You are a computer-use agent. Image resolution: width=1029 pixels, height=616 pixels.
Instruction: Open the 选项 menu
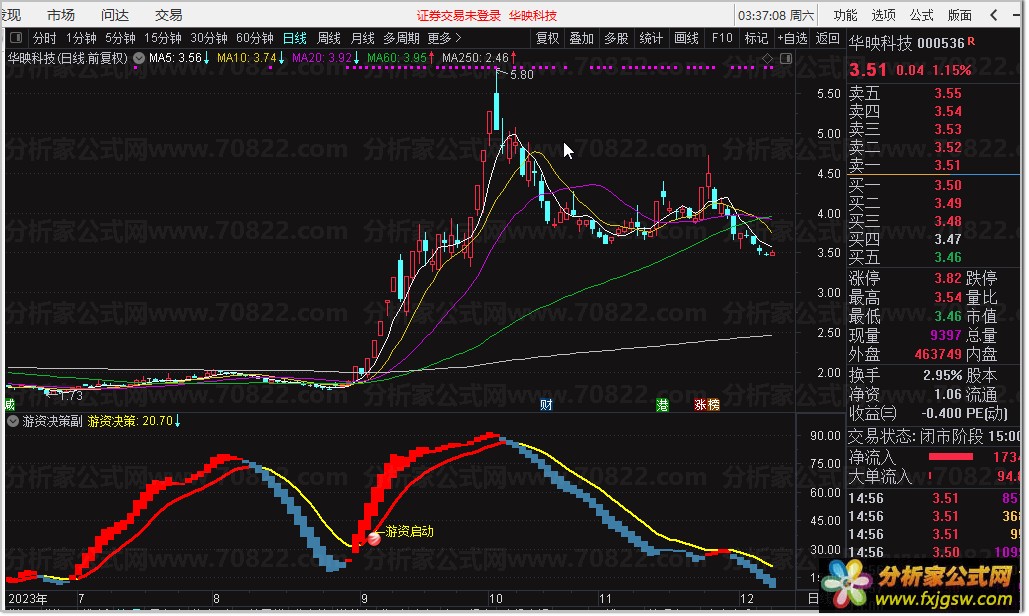click(883, 14)
